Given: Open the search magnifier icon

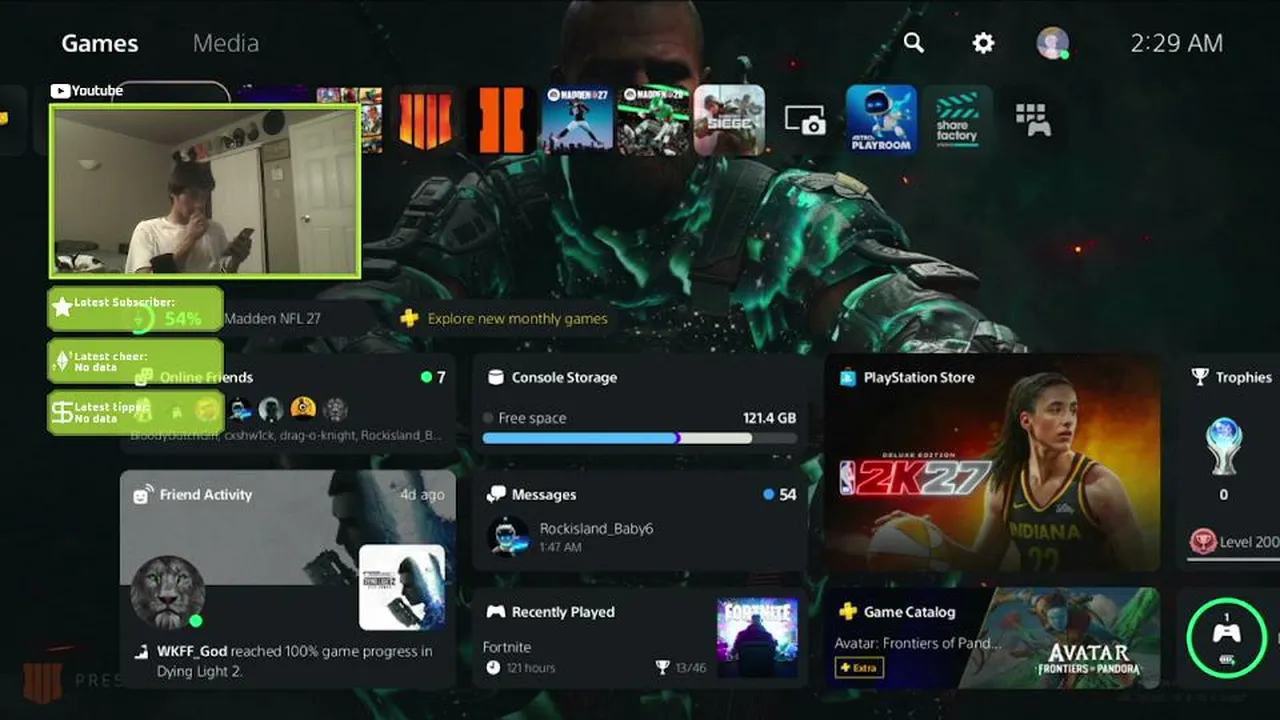Looking at the screenshot, I should pos(913,42).
